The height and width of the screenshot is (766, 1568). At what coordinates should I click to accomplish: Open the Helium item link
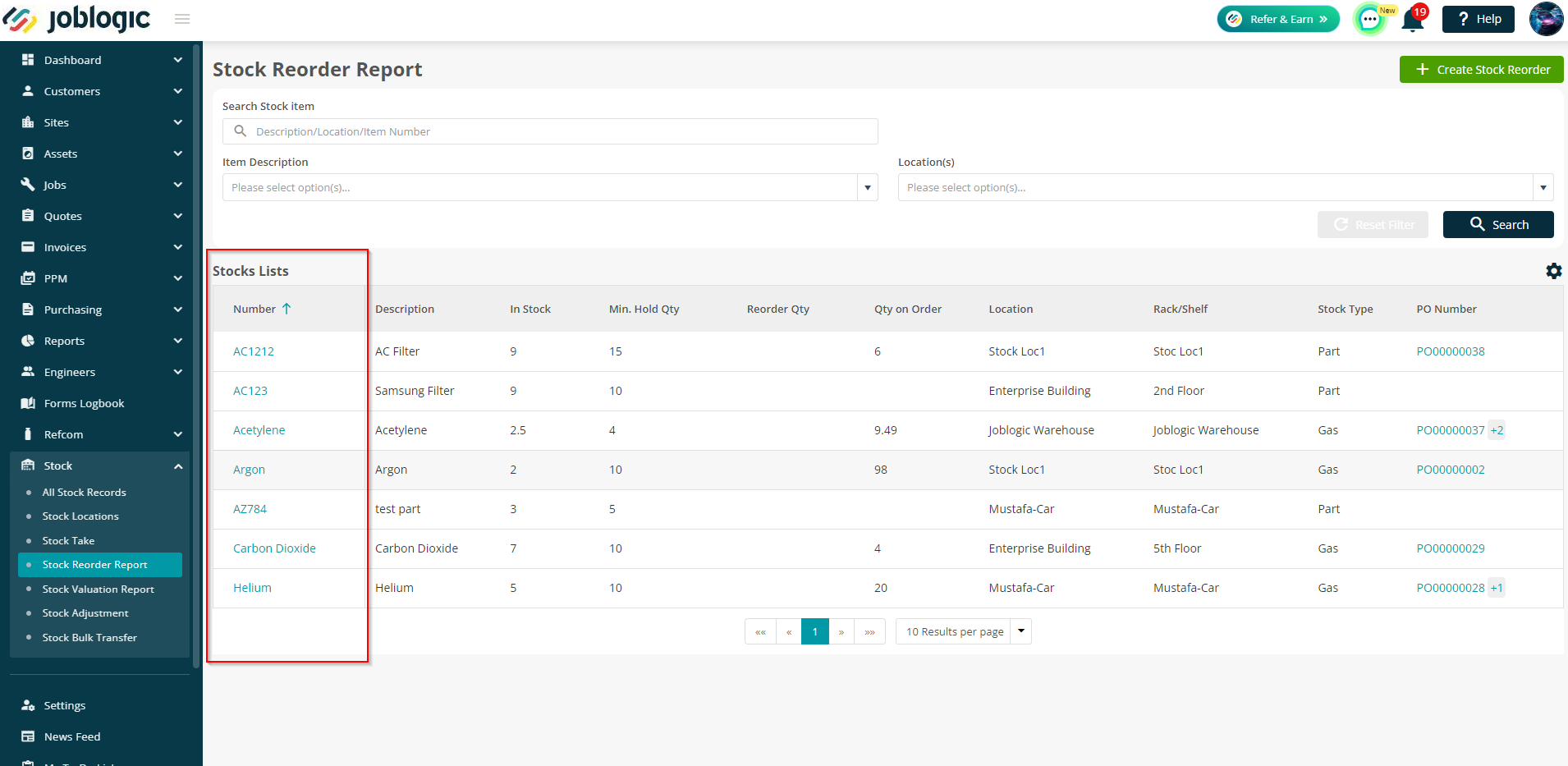[252, 588]
